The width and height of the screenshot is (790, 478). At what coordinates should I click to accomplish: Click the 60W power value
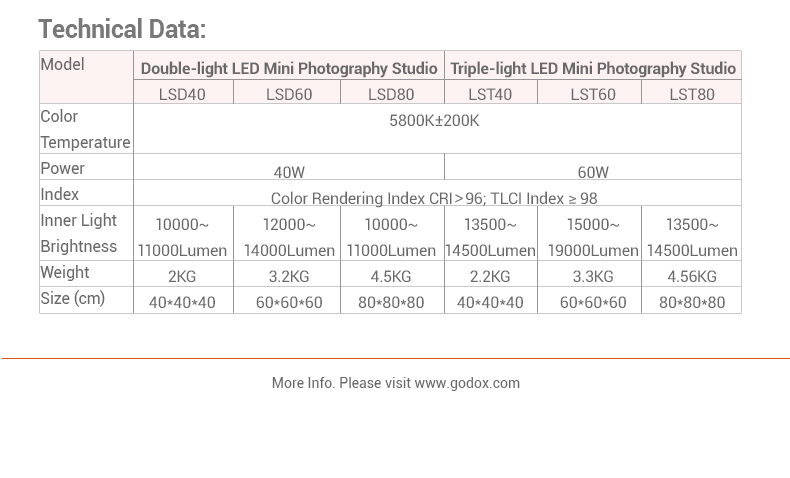[x=593, y=172]
